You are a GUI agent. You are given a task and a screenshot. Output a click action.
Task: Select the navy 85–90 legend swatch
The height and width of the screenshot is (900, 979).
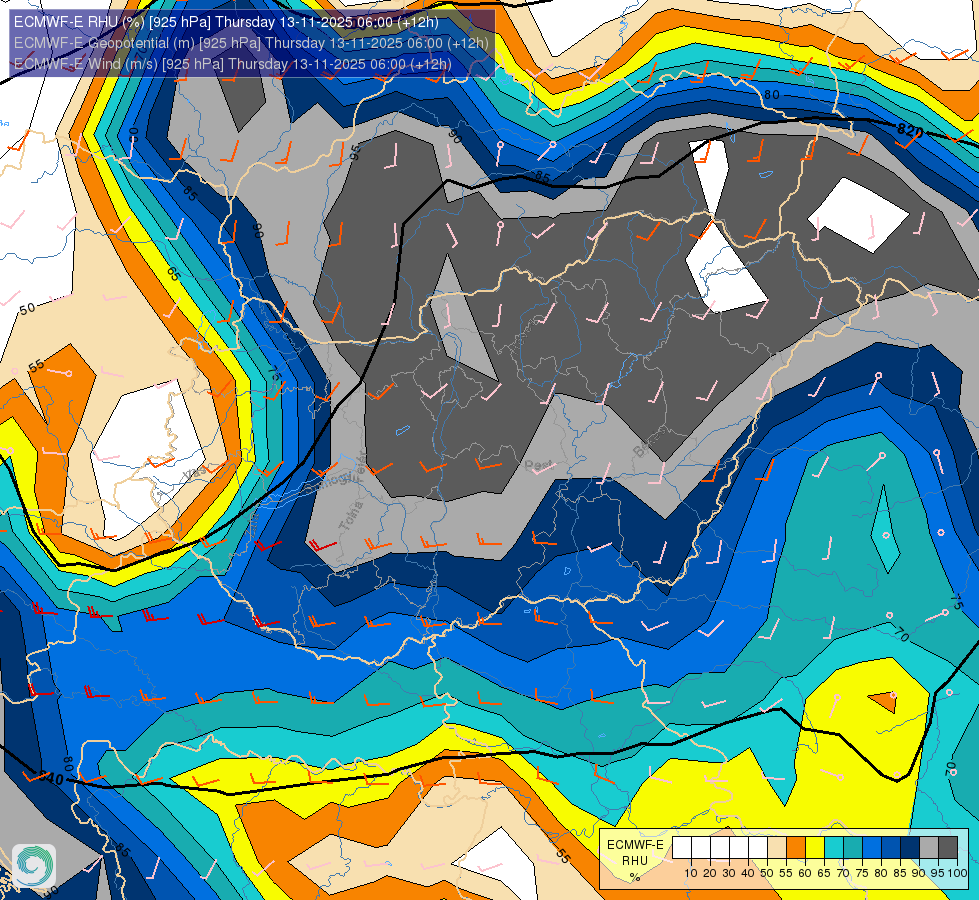click(910, 848)
